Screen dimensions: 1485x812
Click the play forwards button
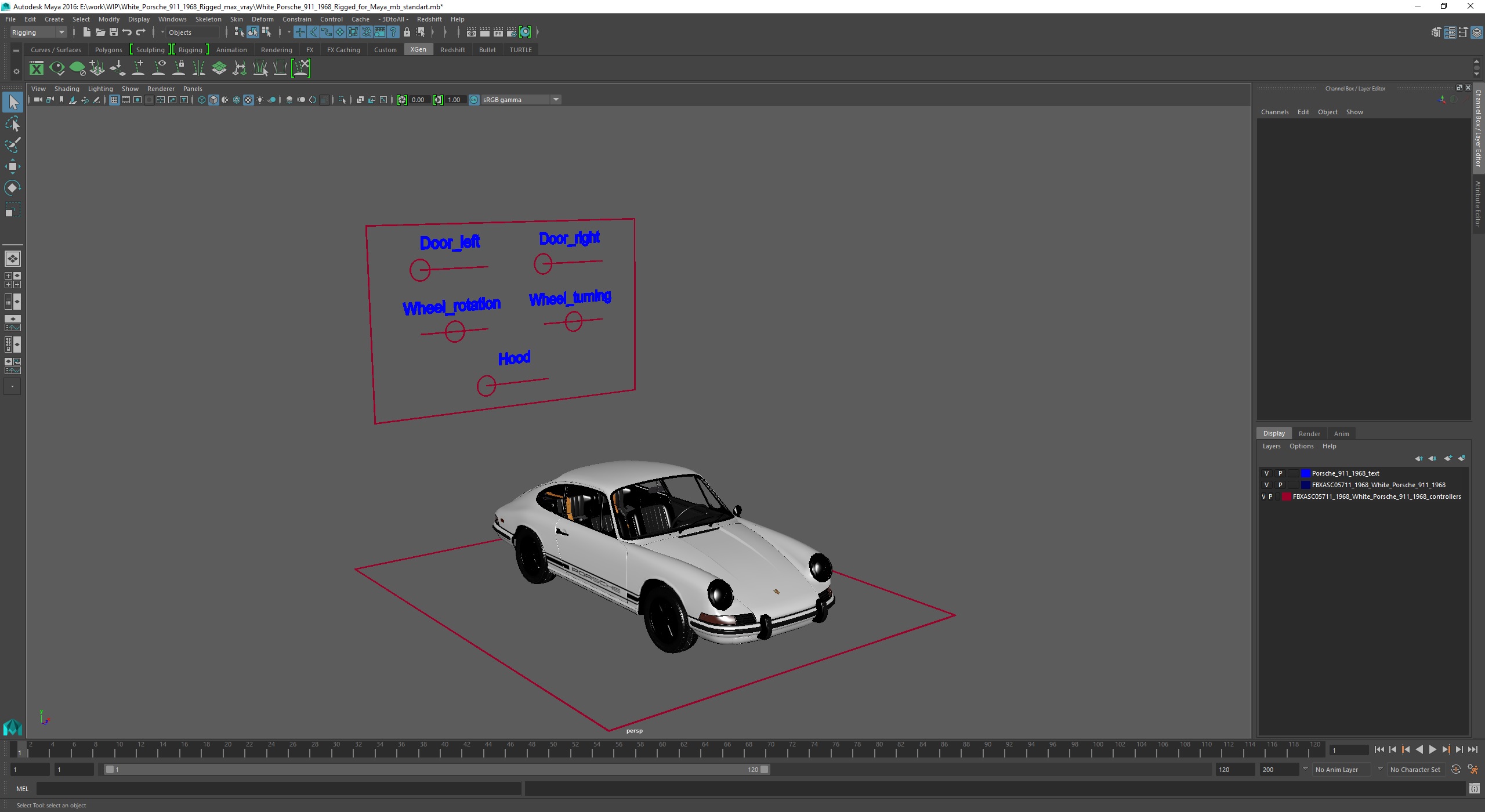pos(1432,750)
